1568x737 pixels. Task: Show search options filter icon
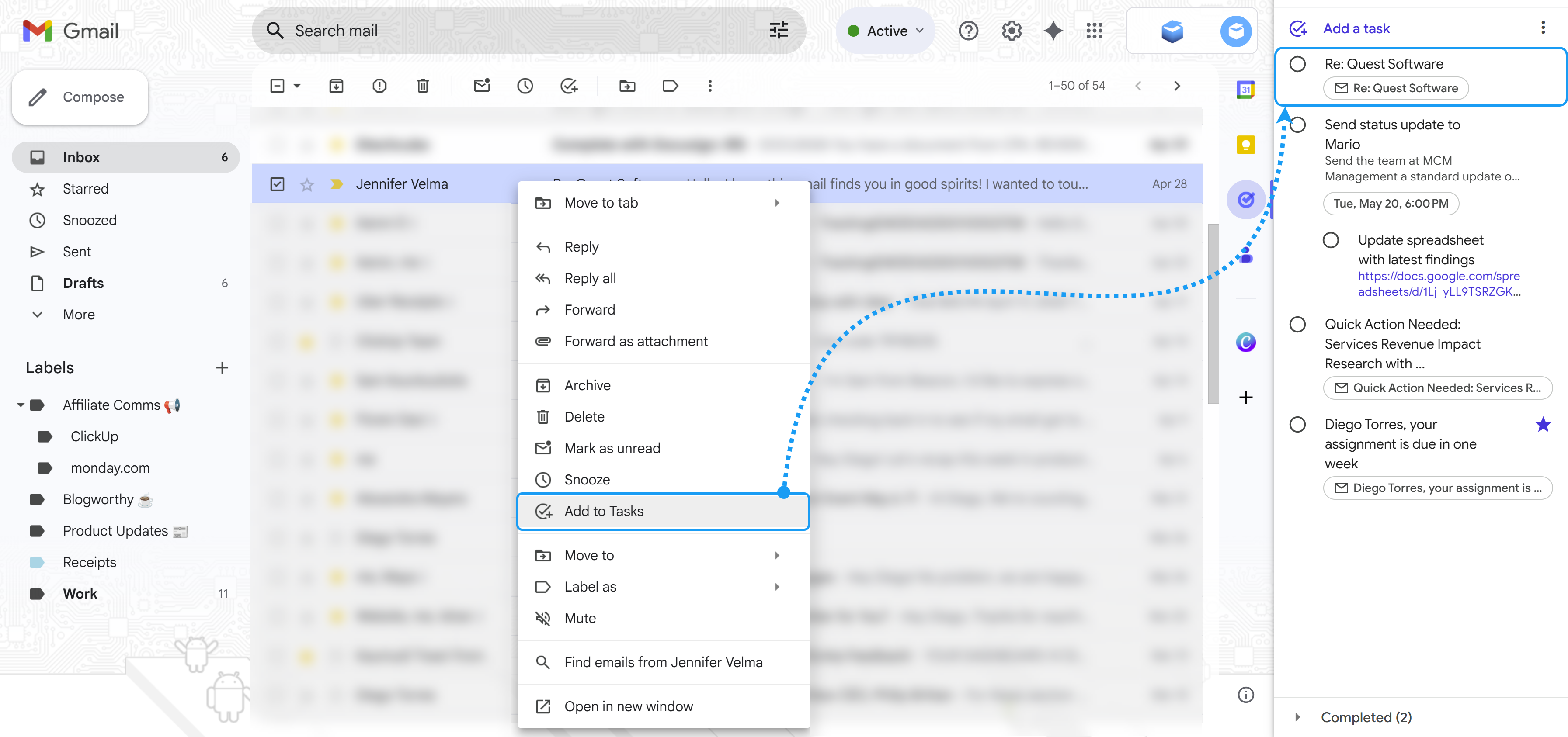(x=779, y=31)
